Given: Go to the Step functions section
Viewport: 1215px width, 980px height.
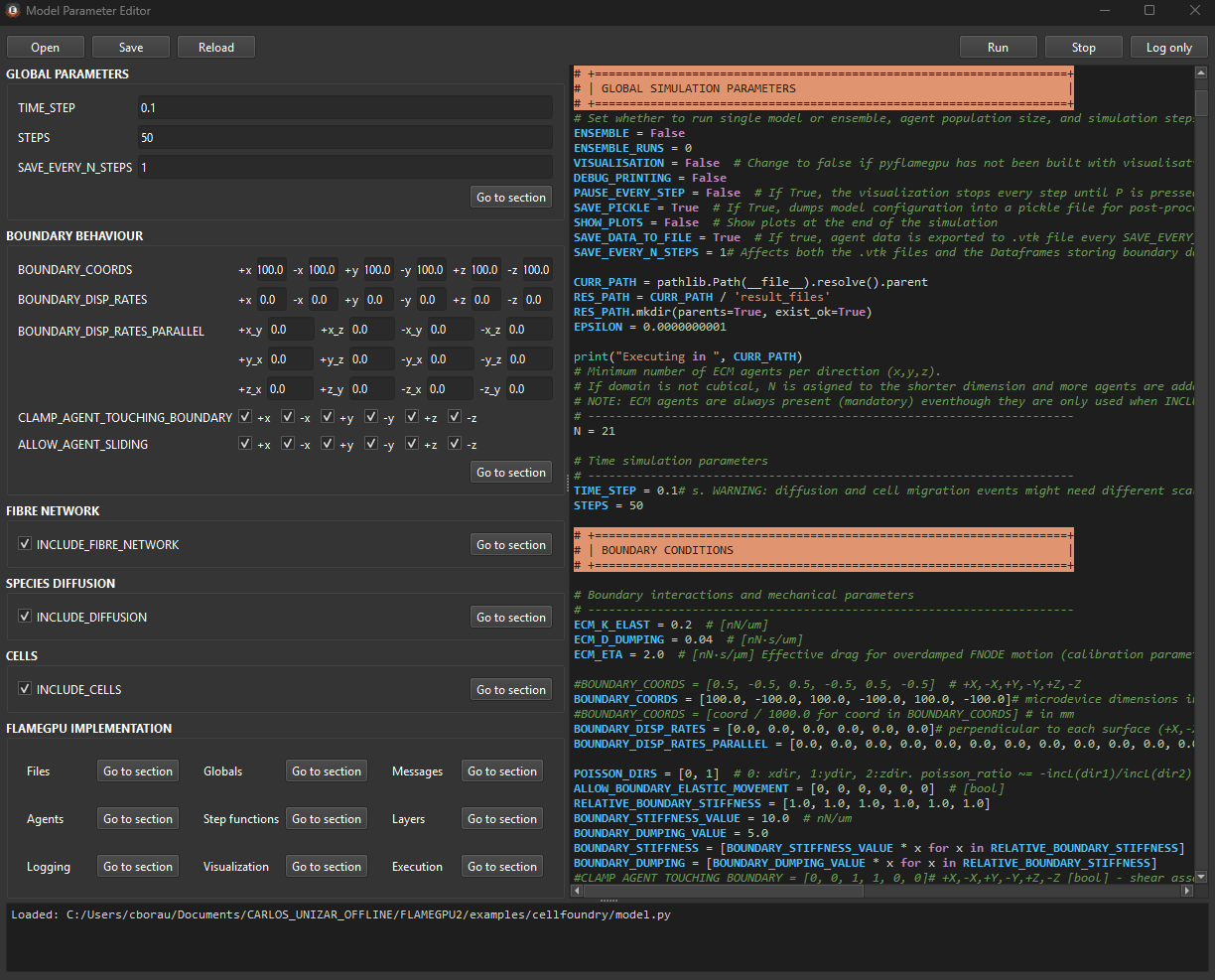Looking at the screenshot, I should click(326, 818).
